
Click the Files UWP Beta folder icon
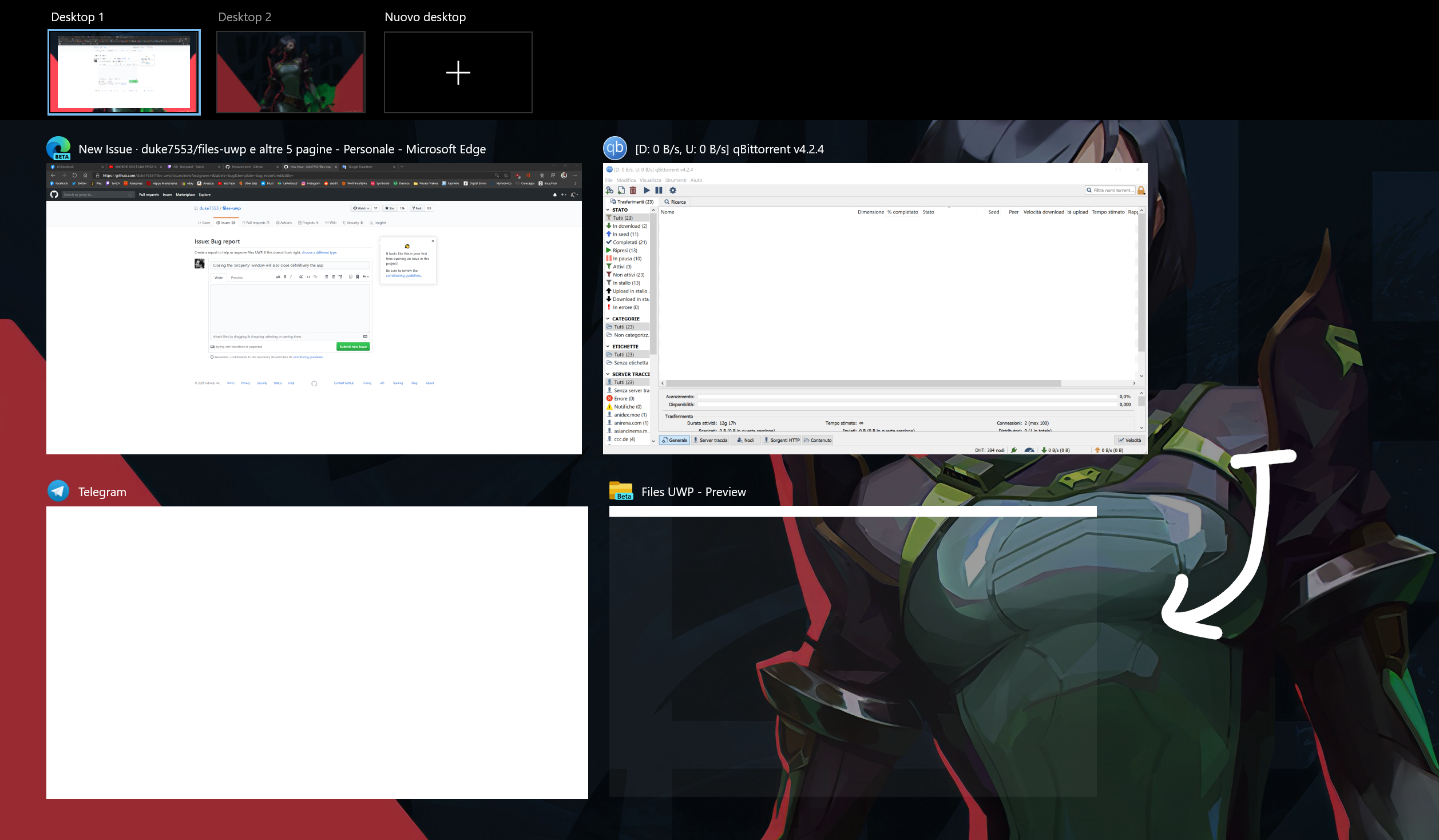point(621,491)
